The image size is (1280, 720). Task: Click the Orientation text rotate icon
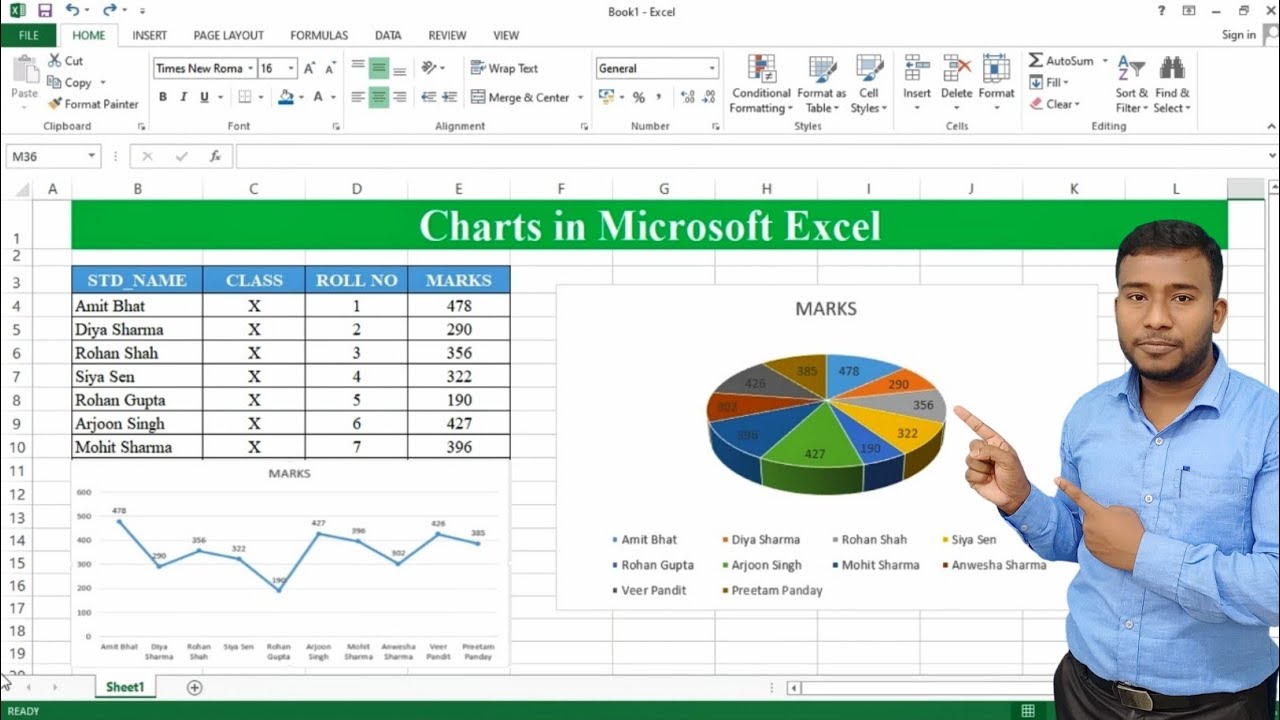429,68
